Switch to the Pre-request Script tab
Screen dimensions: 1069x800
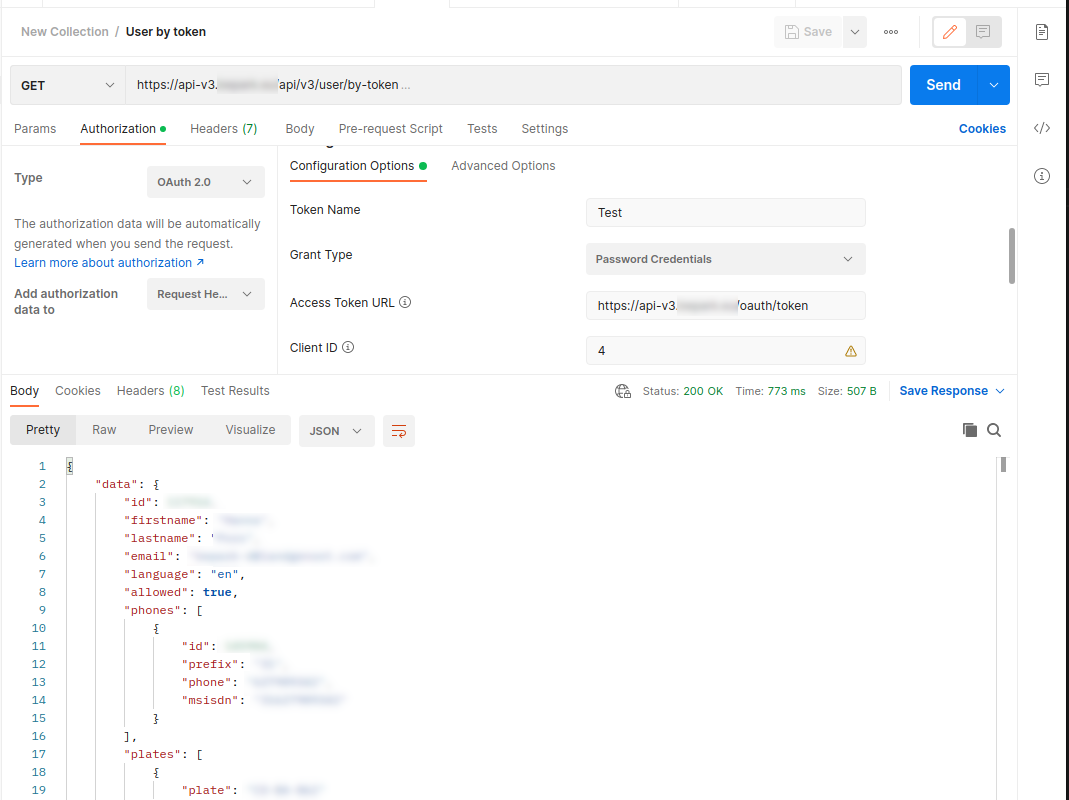pyautogui.click(x=390, y=129)
